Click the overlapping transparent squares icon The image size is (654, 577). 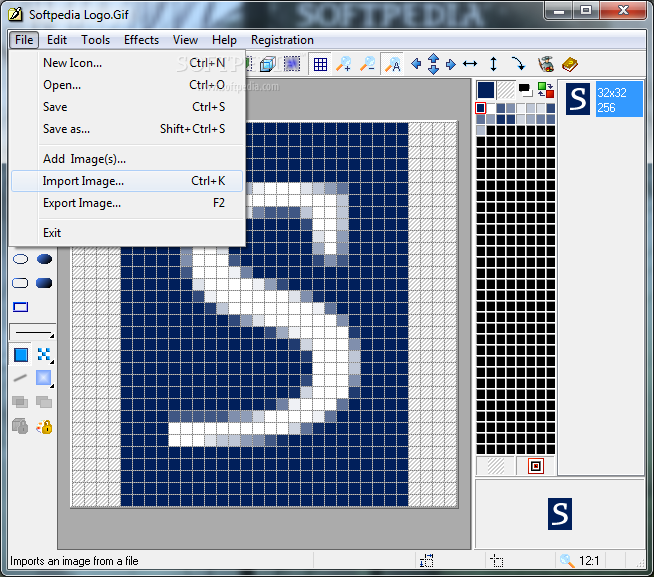20,402
